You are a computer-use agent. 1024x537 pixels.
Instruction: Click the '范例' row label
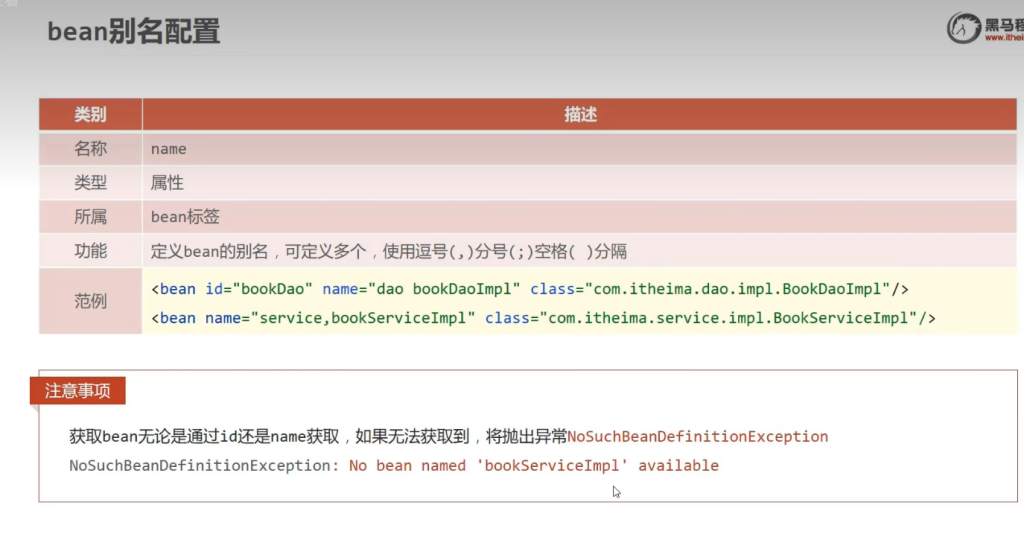click(90, 301)
